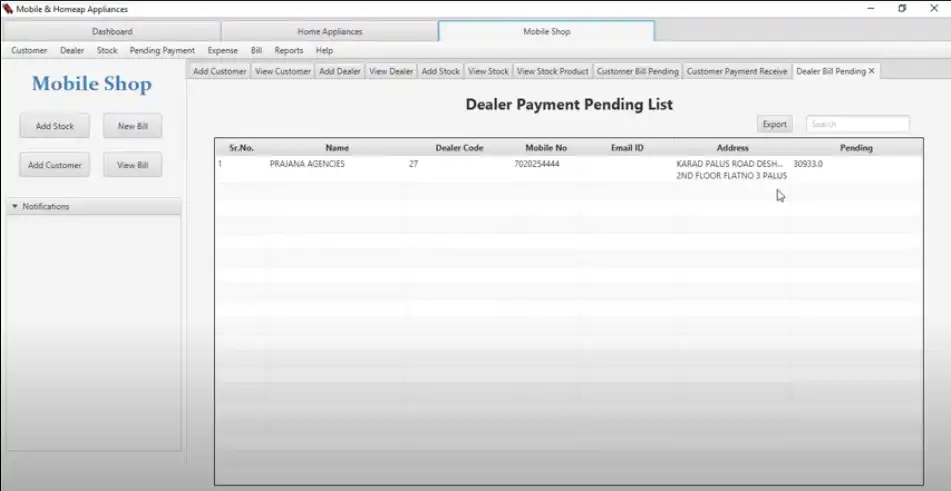Viewport: 951px width, 491px height.
Task: Sort by the Name column header
Action: [x=337, y=148]
